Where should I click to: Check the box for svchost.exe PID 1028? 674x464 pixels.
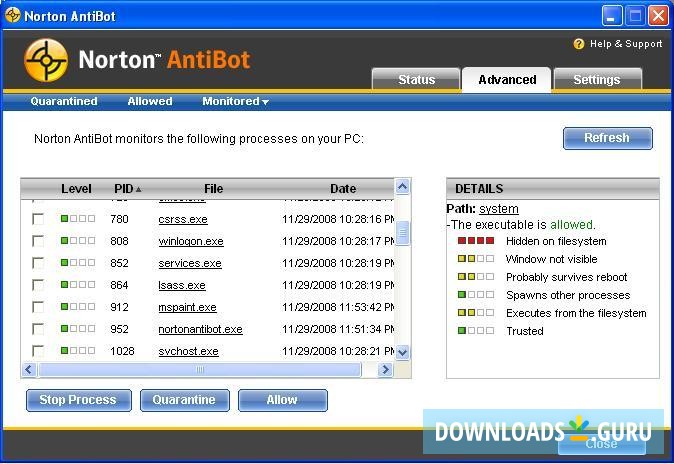pyautogui.click(x=38, y=351)
